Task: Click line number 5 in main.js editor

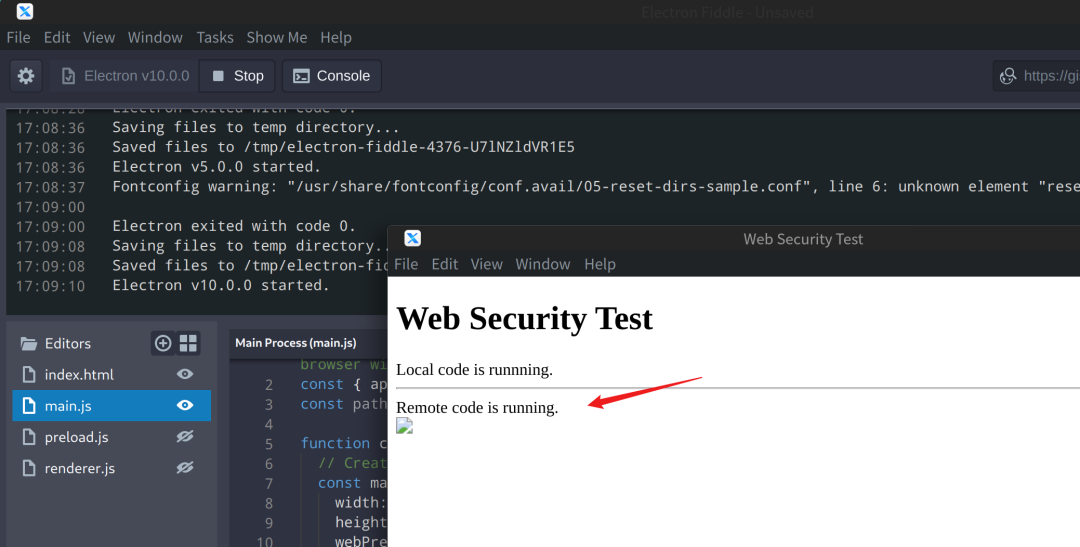Action: tap(269, 444)
